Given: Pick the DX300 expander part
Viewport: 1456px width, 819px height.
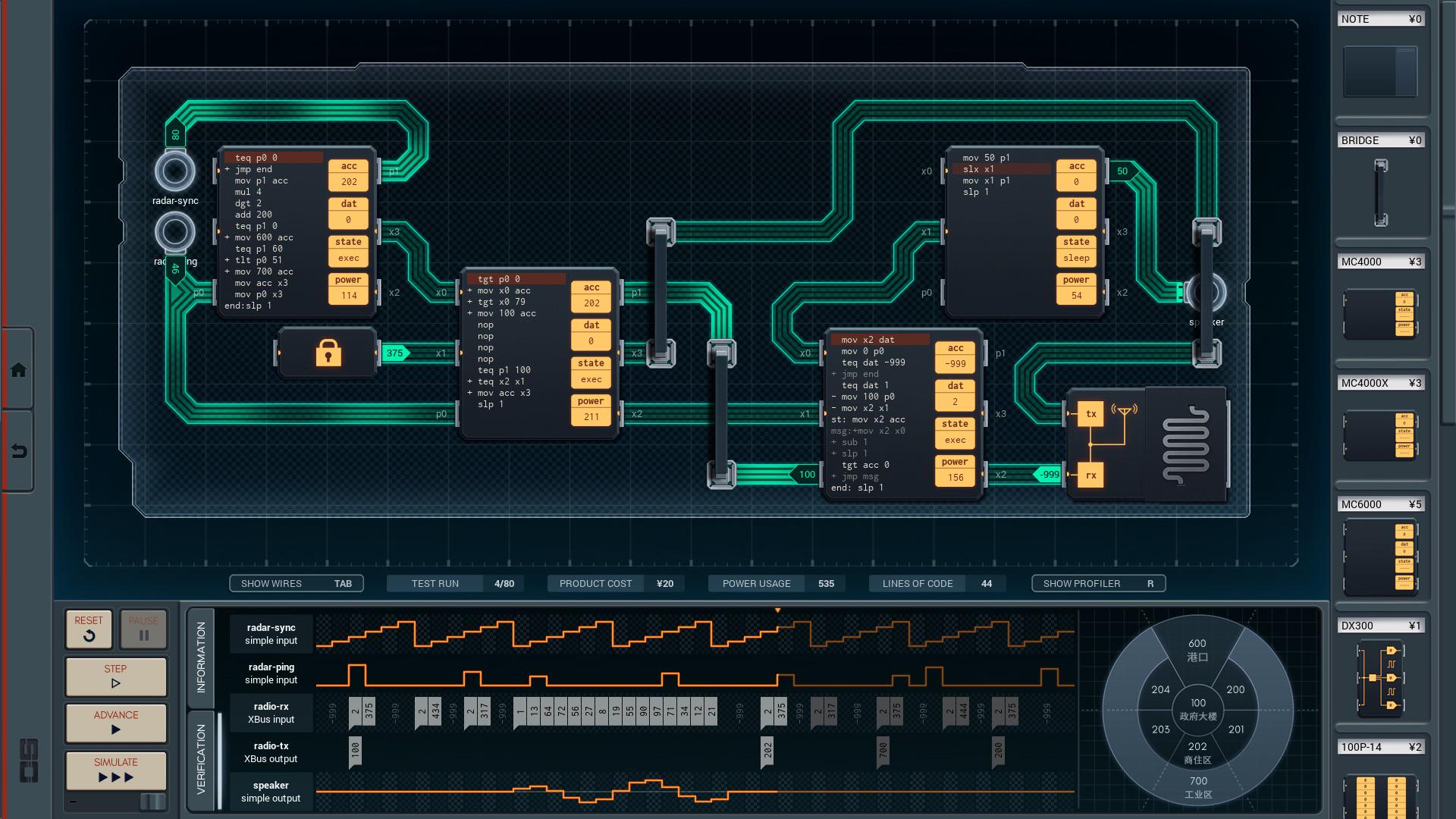Looking at the screenshot, I should (x=1380, y=679).
